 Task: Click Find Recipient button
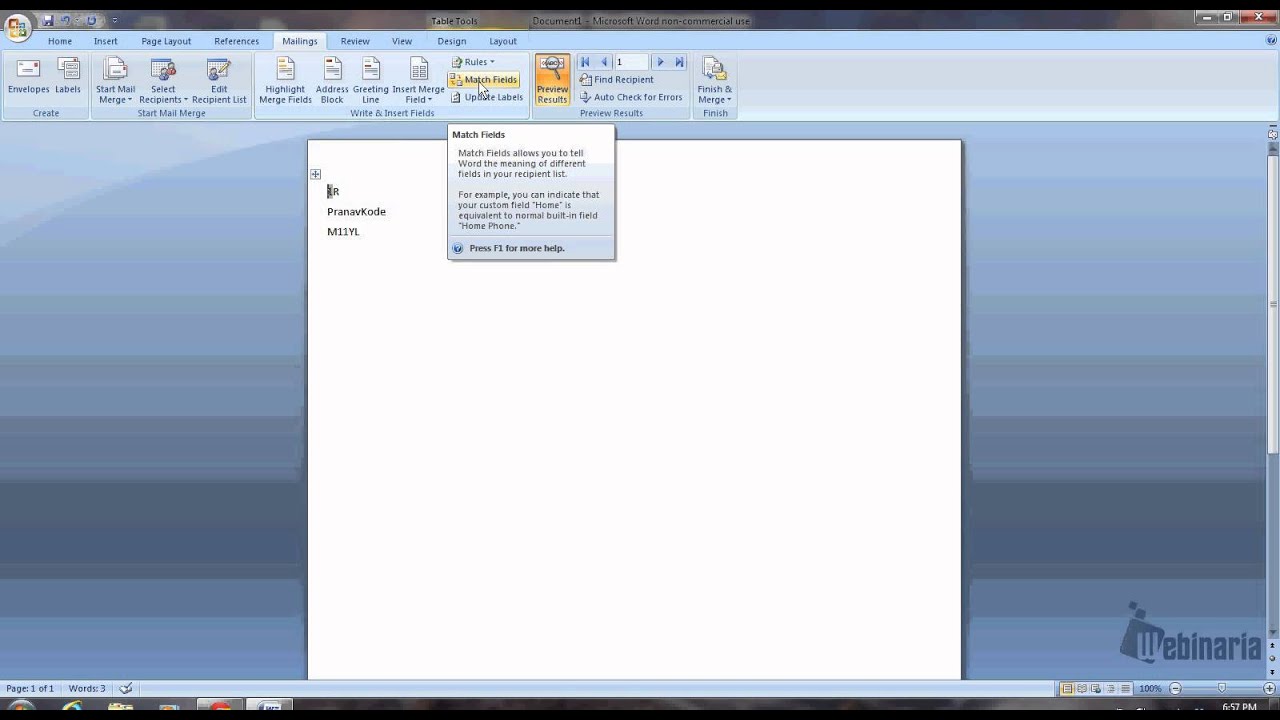[x=616, y=80]
